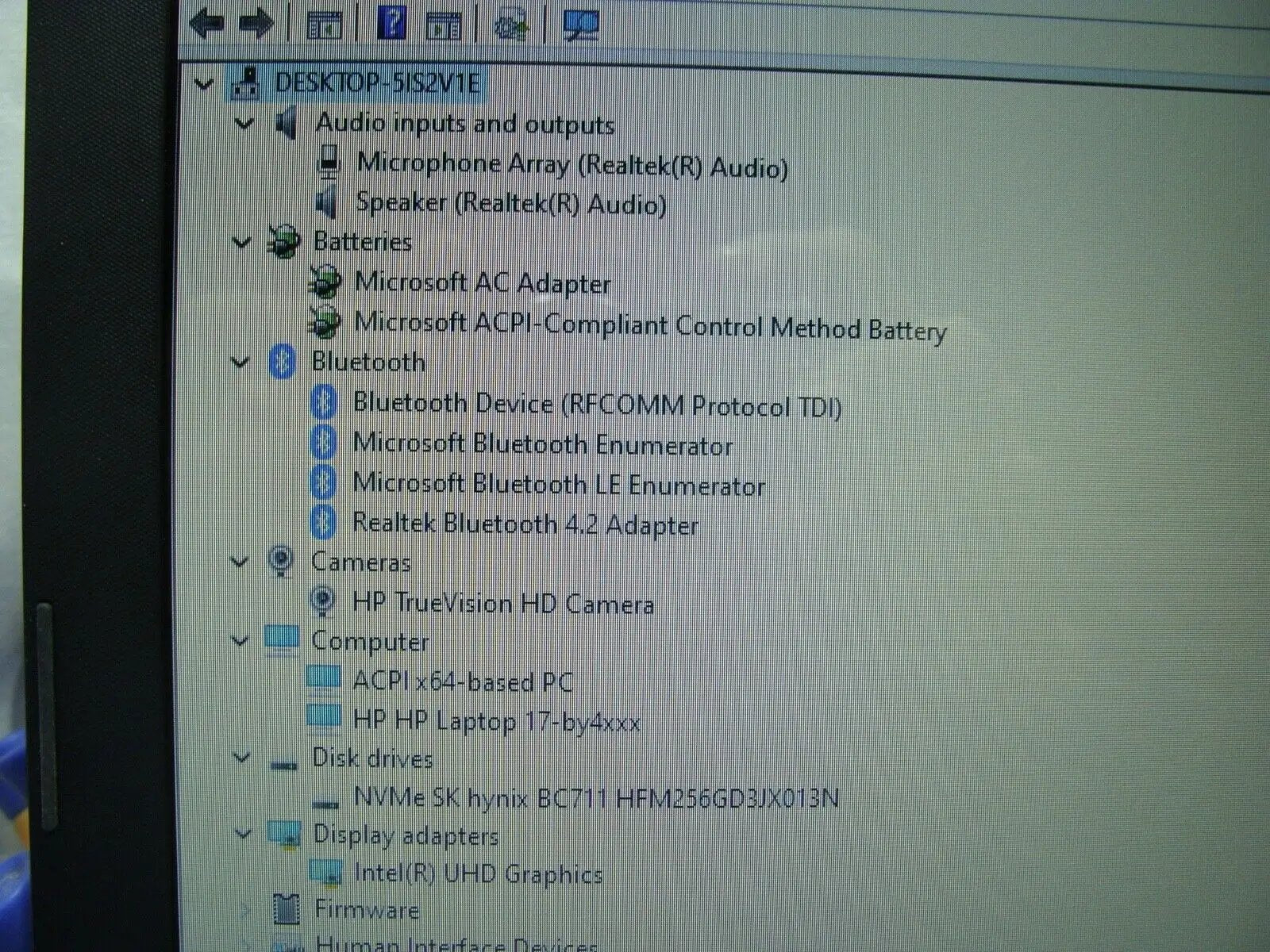
Task: Click Bluetooth icon beside Realtek Bluetooth 4.2 Adapter
Action: click(x=322, y=523)
